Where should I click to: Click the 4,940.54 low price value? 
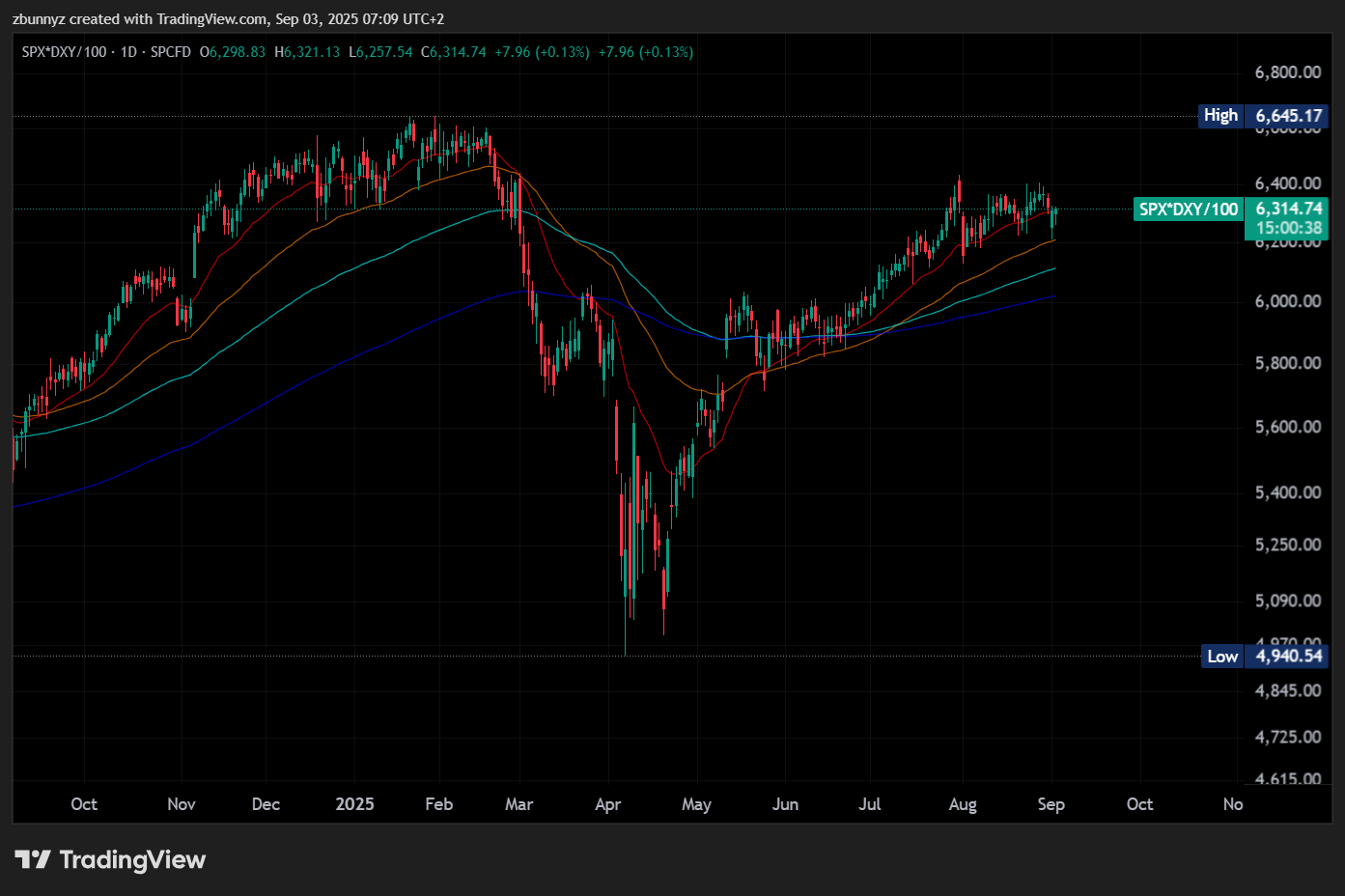coord(1289,657)
